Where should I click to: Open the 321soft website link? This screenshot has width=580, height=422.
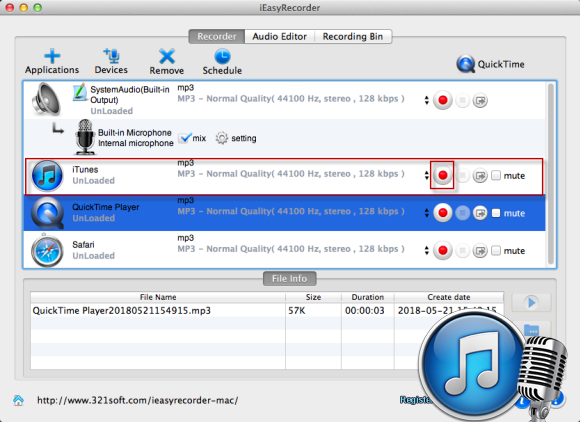pos(138,400)
